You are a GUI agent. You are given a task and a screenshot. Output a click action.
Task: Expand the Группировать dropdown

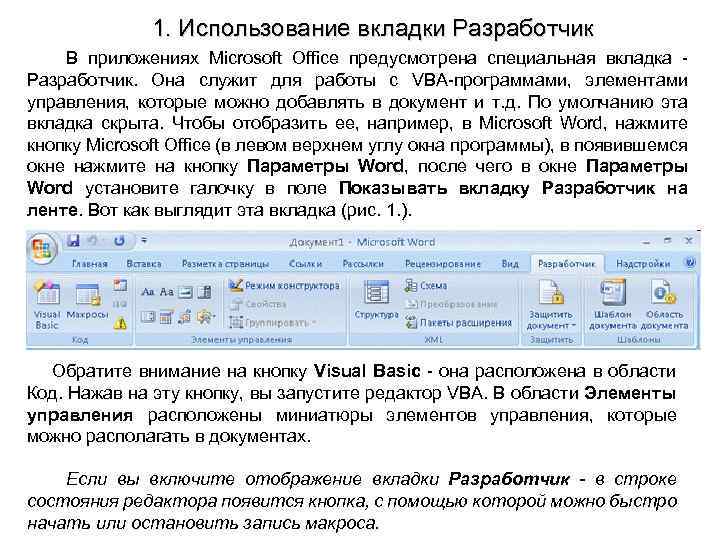pyautogui.click(x=273, y=323)
